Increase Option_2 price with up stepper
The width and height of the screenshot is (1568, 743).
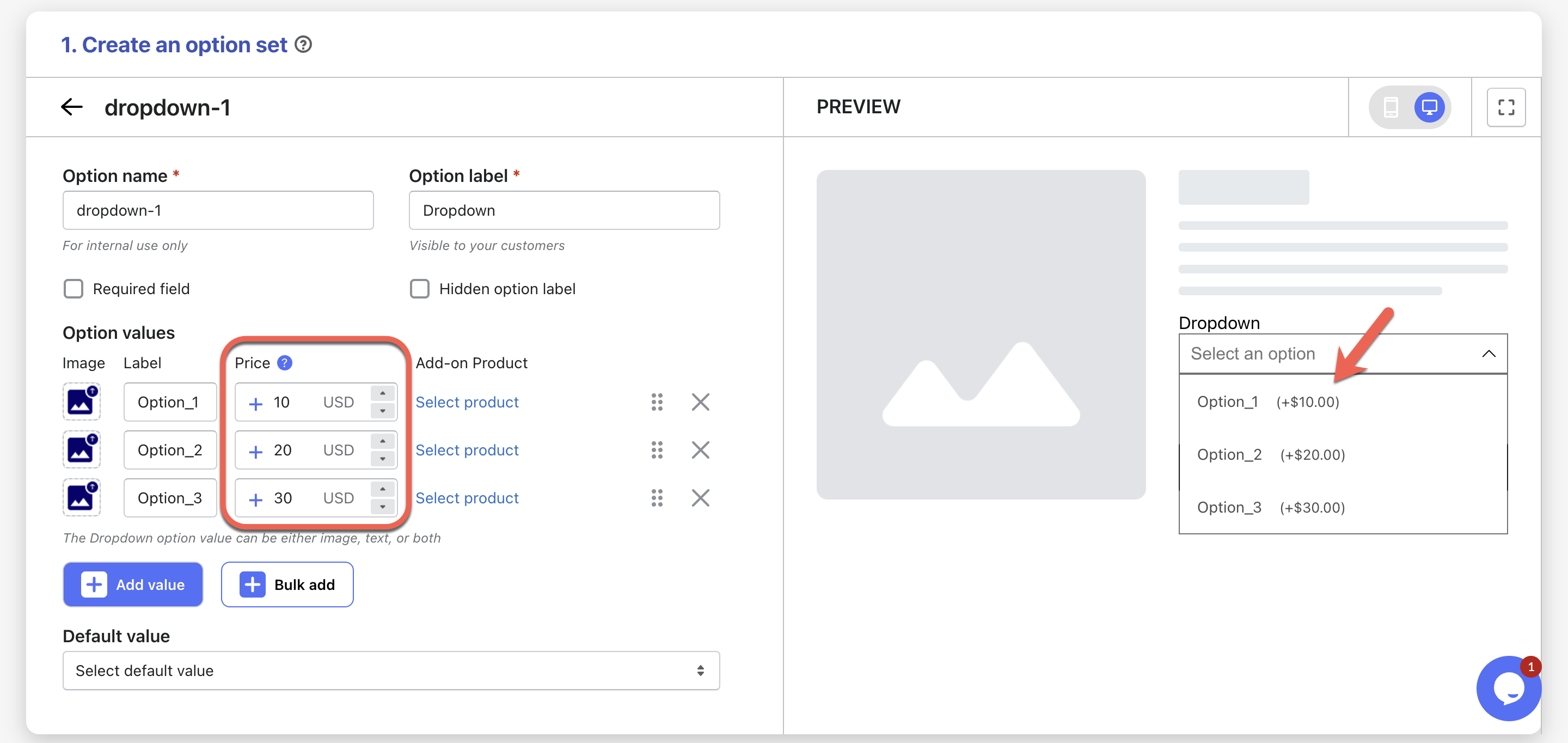(x=382, y=442)
